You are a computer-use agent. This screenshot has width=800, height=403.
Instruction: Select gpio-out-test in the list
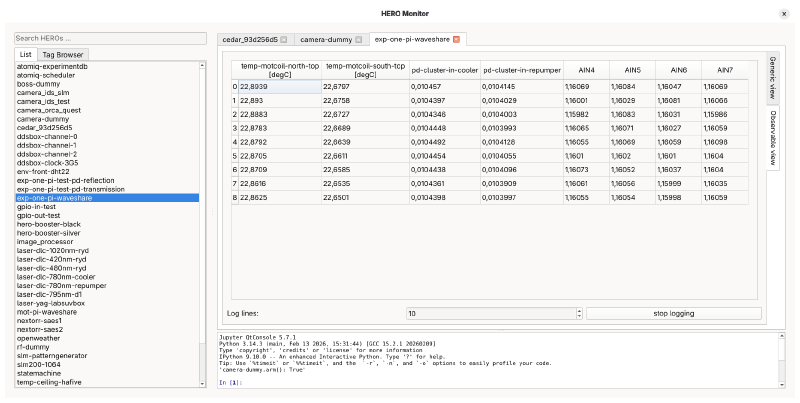[x=107, y=215]
